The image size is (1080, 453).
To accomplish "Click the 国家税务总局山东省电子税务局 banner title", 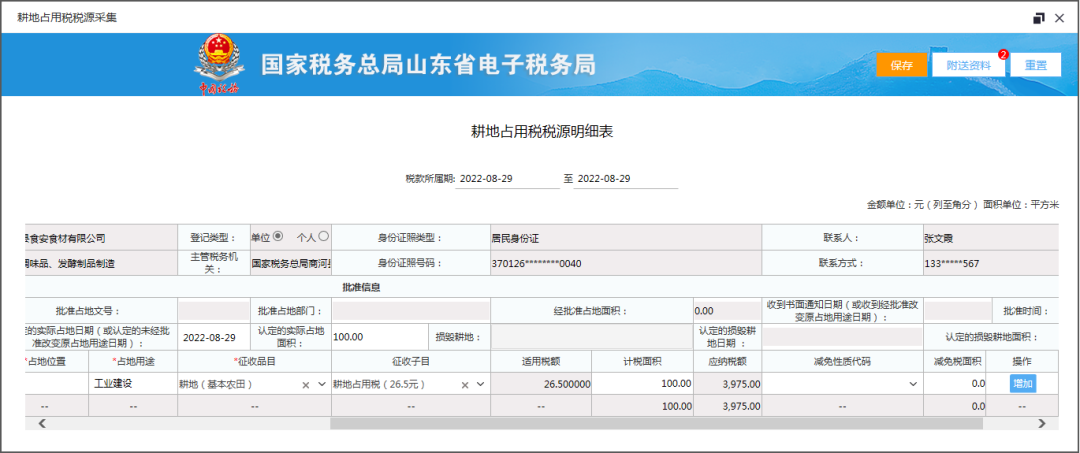I will 428,65.
